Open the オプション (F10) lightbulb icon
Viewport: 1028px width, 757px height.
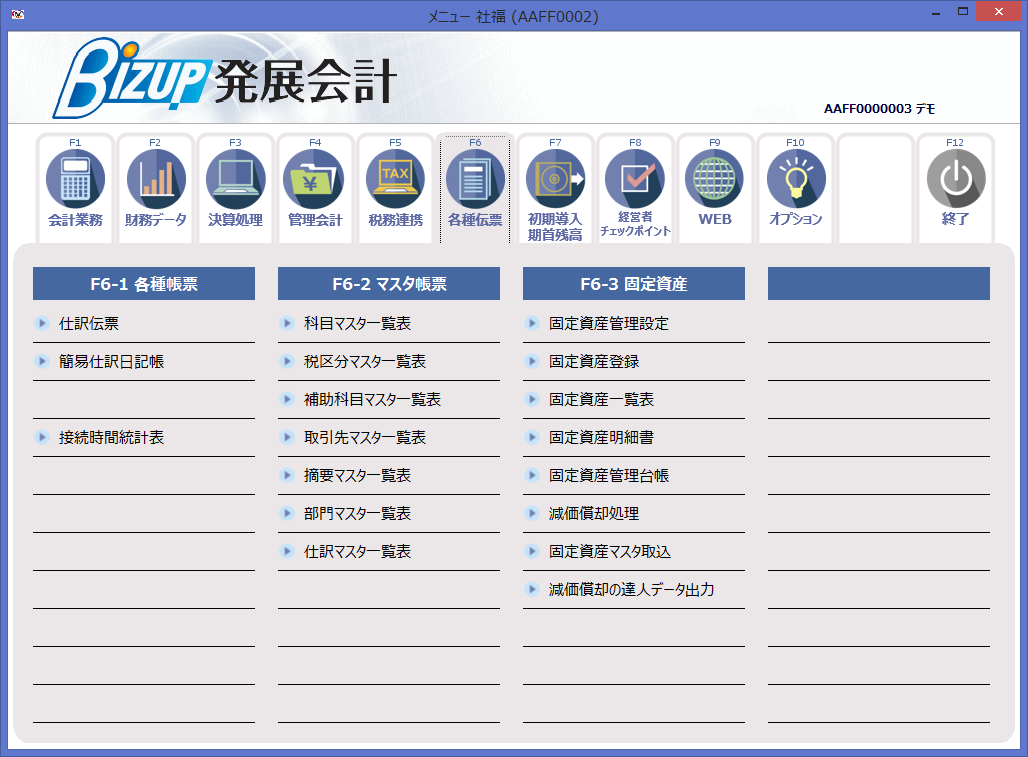tap(795, 188)
